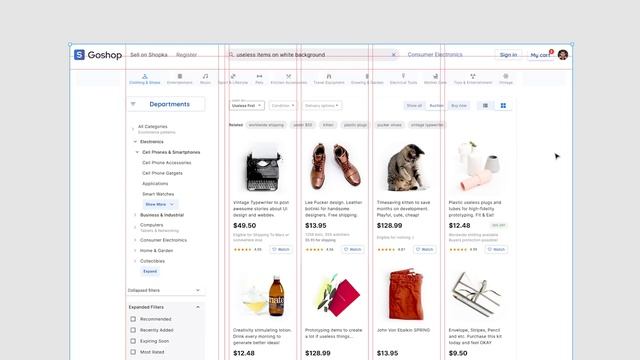Open the Music category

[x=205, y=79]
